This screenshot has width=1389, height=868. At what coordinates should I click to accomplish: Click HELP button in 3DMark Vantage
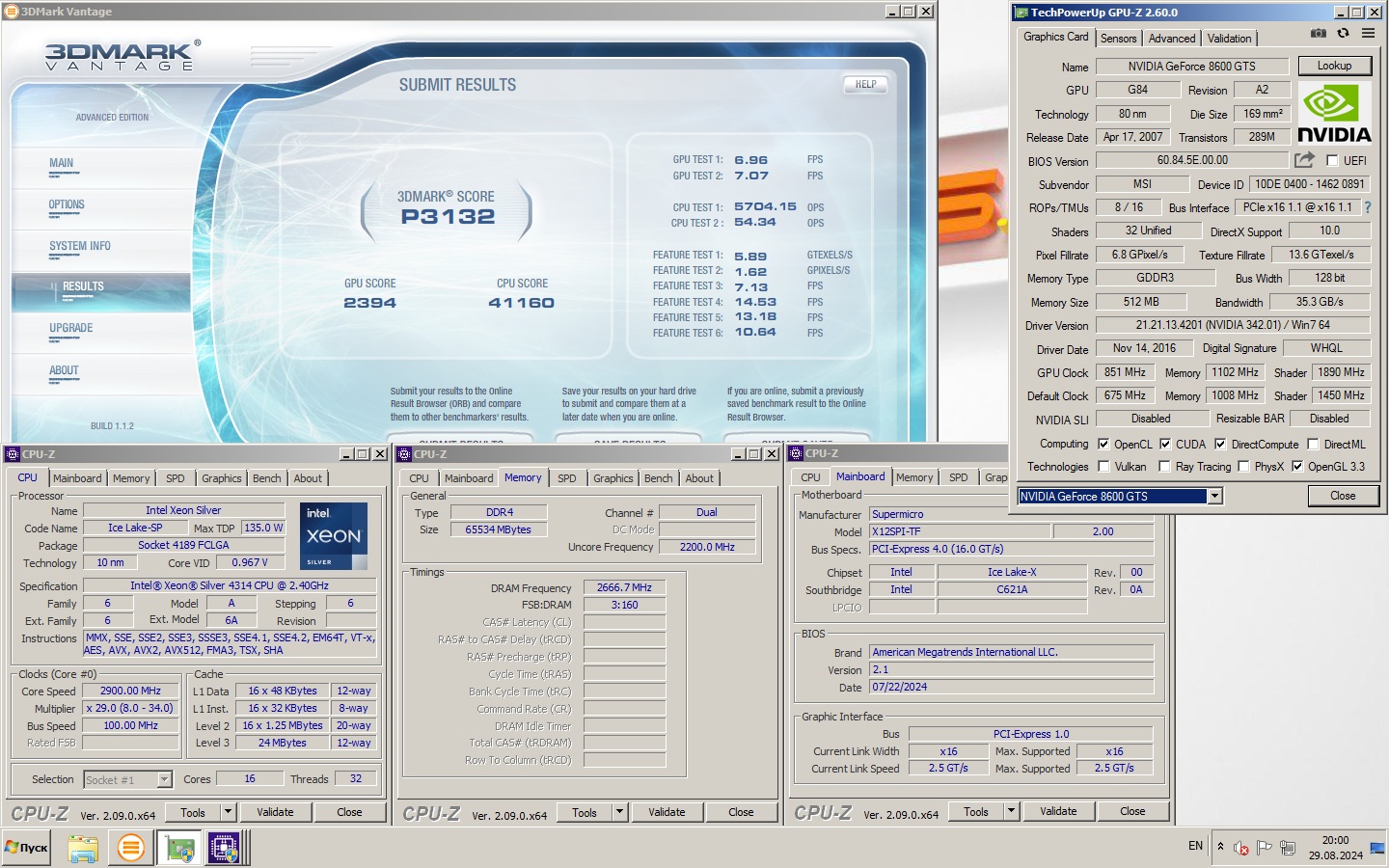866,85
